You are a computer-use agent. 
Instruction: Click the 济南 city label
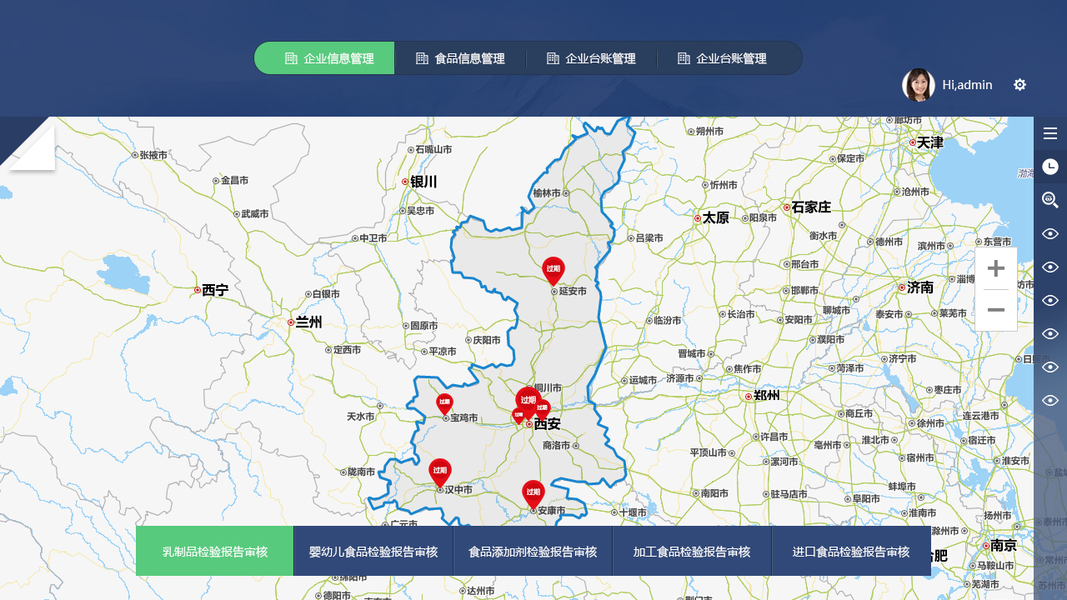920,288
